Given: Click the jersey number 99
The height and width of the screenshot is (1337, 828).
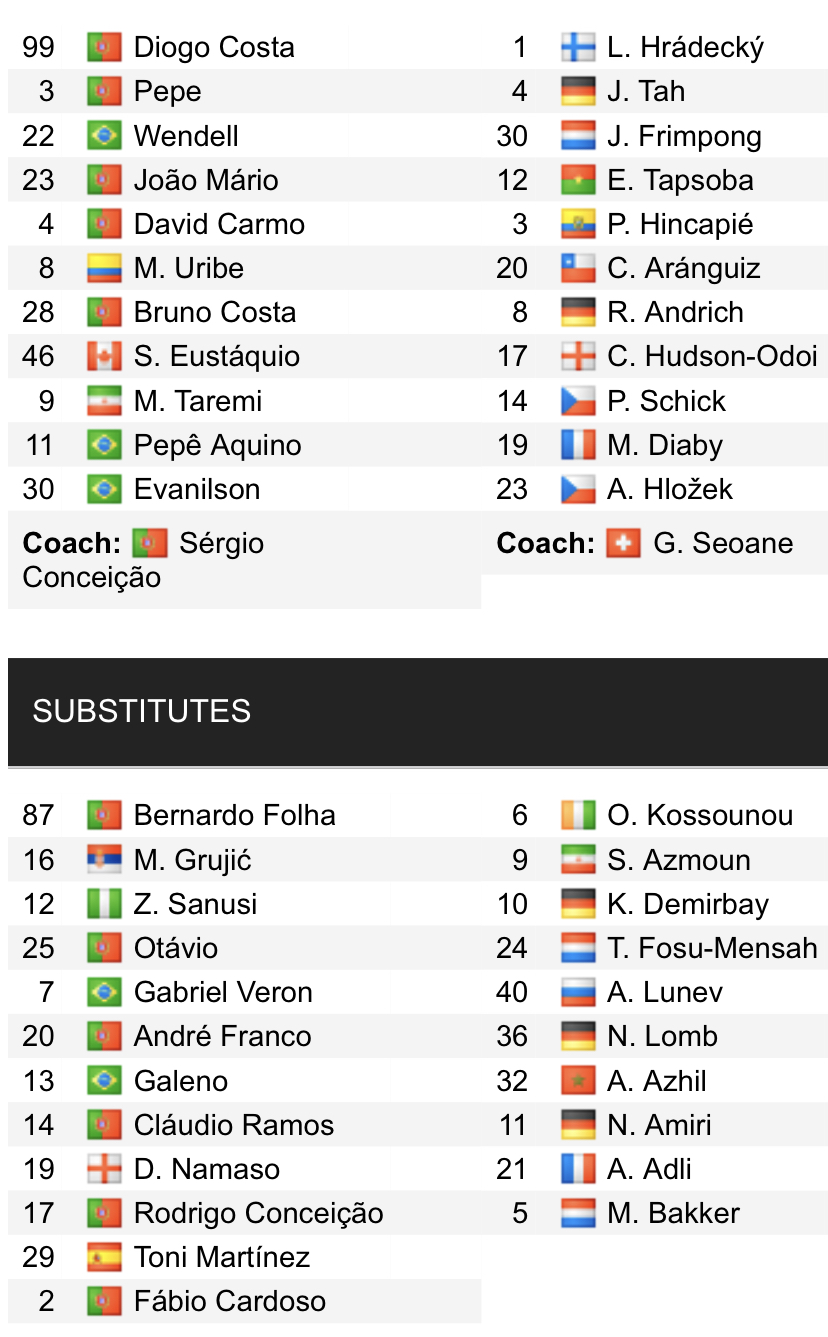Looking at the screenshot, I should coord(38,47).
